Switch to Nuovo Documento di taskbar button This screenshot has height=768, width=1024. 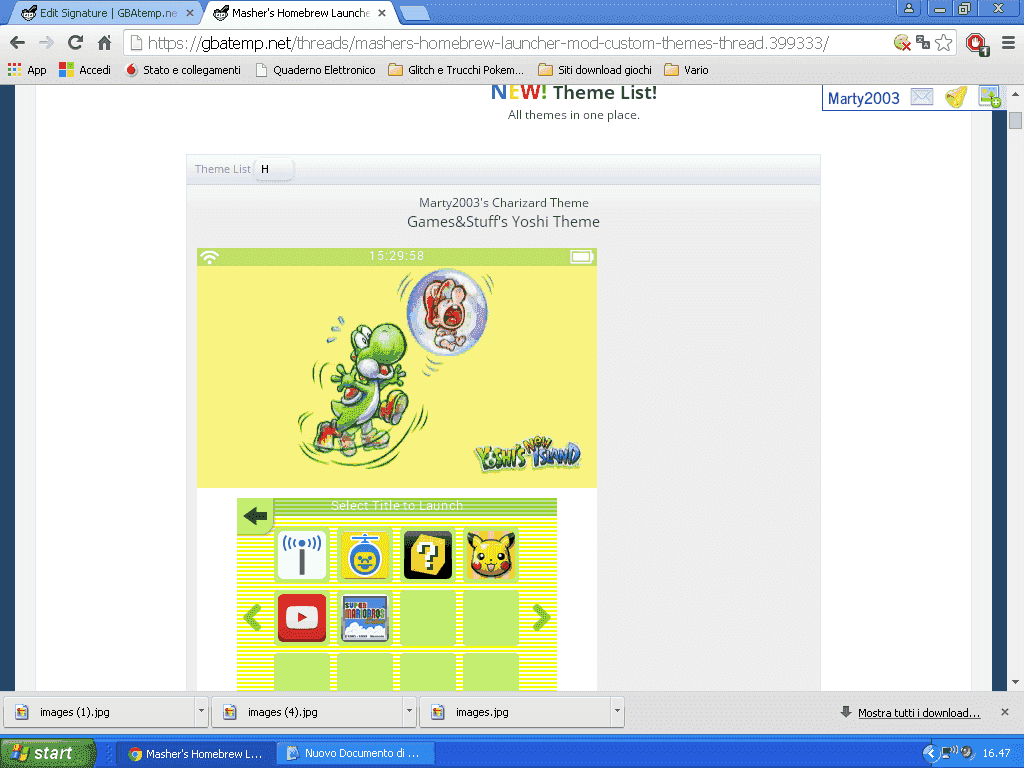point(356,754)
